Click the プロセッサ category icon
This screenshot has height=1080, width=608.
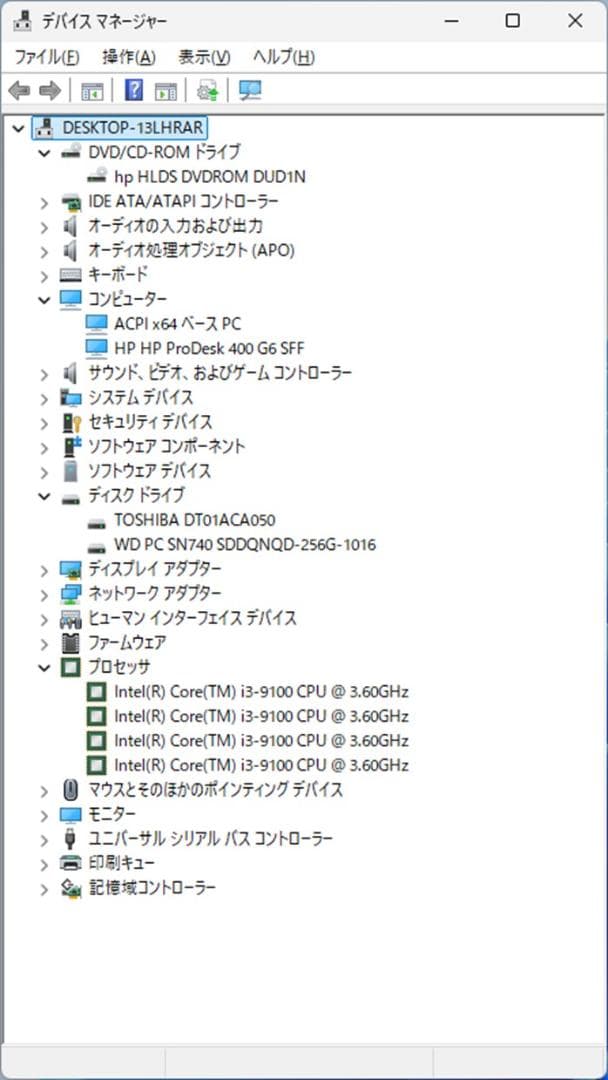pos(71,667)
